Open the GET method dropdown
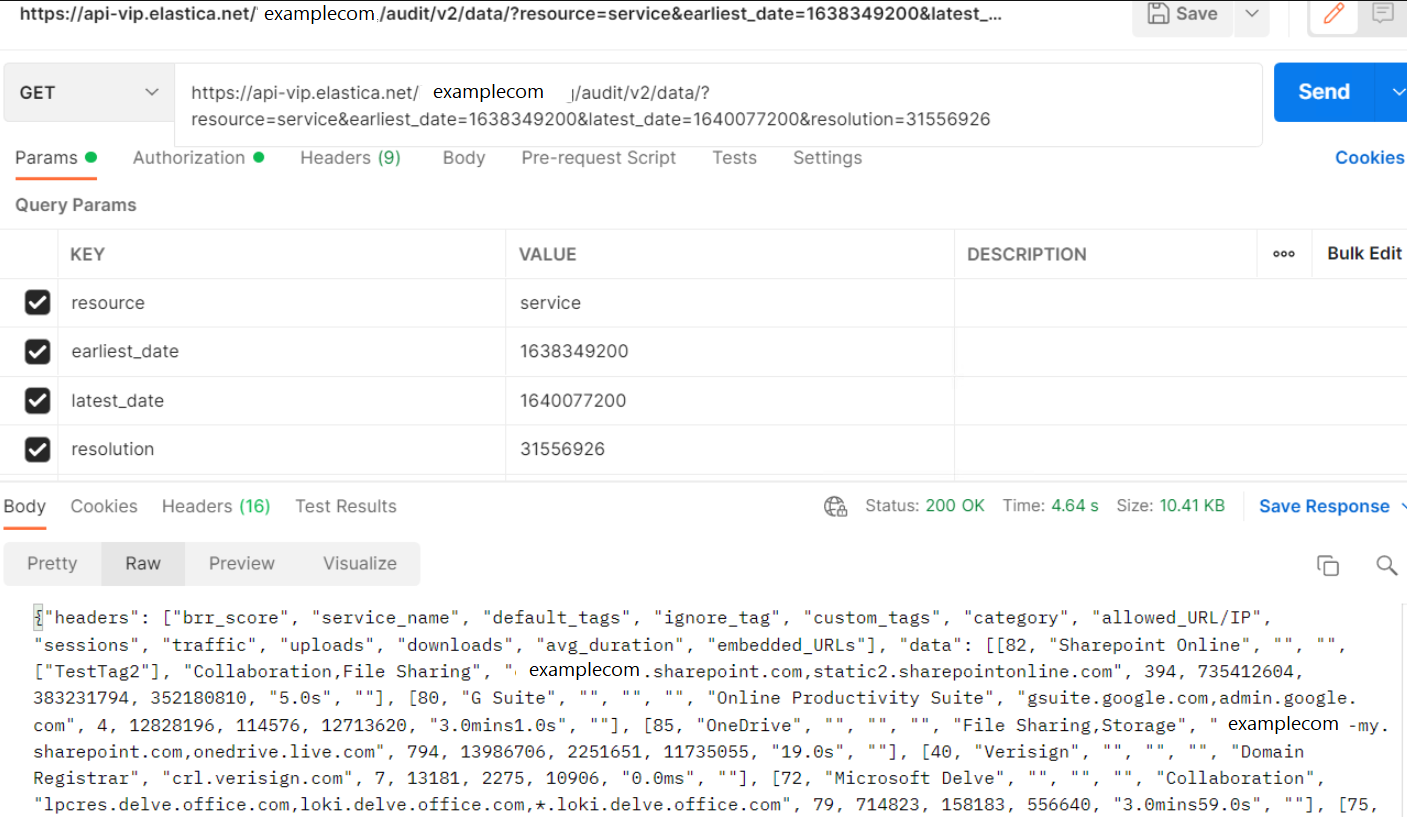This screenshot has width=1407, height=817. click(x=88, y=93)
